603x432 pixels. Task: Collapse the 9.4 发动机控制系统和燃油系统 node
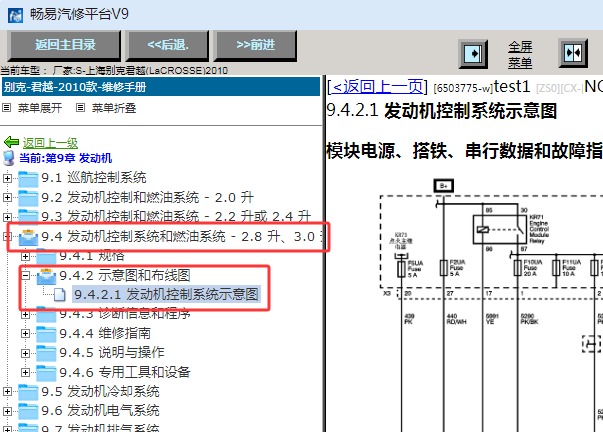(x=7, y=237)
